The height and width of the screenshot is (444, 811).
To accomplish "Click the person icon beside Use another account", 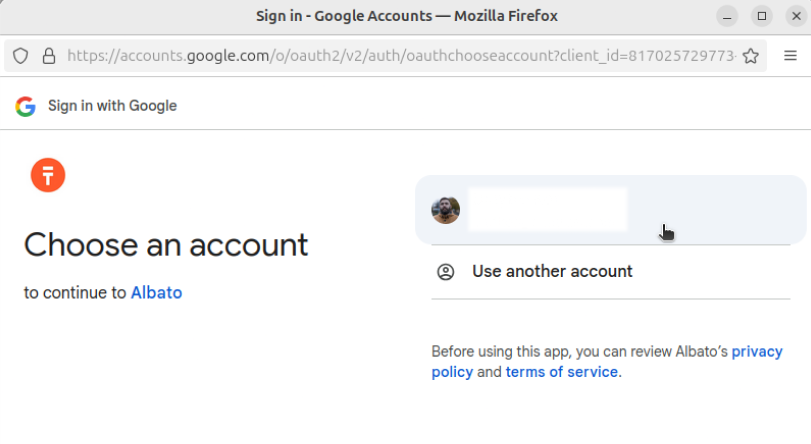I will (446, 271).
